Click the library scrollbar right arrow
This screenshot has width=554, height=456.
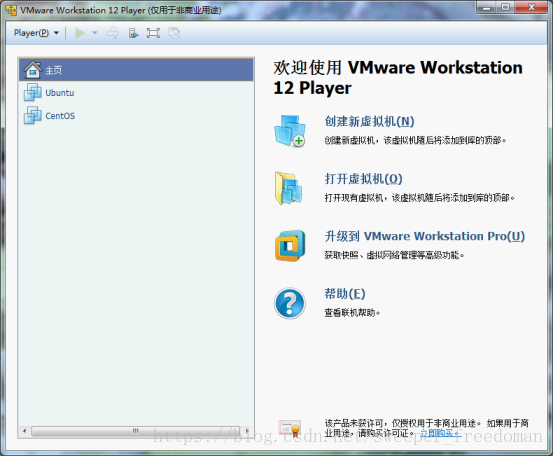(247, 431)
